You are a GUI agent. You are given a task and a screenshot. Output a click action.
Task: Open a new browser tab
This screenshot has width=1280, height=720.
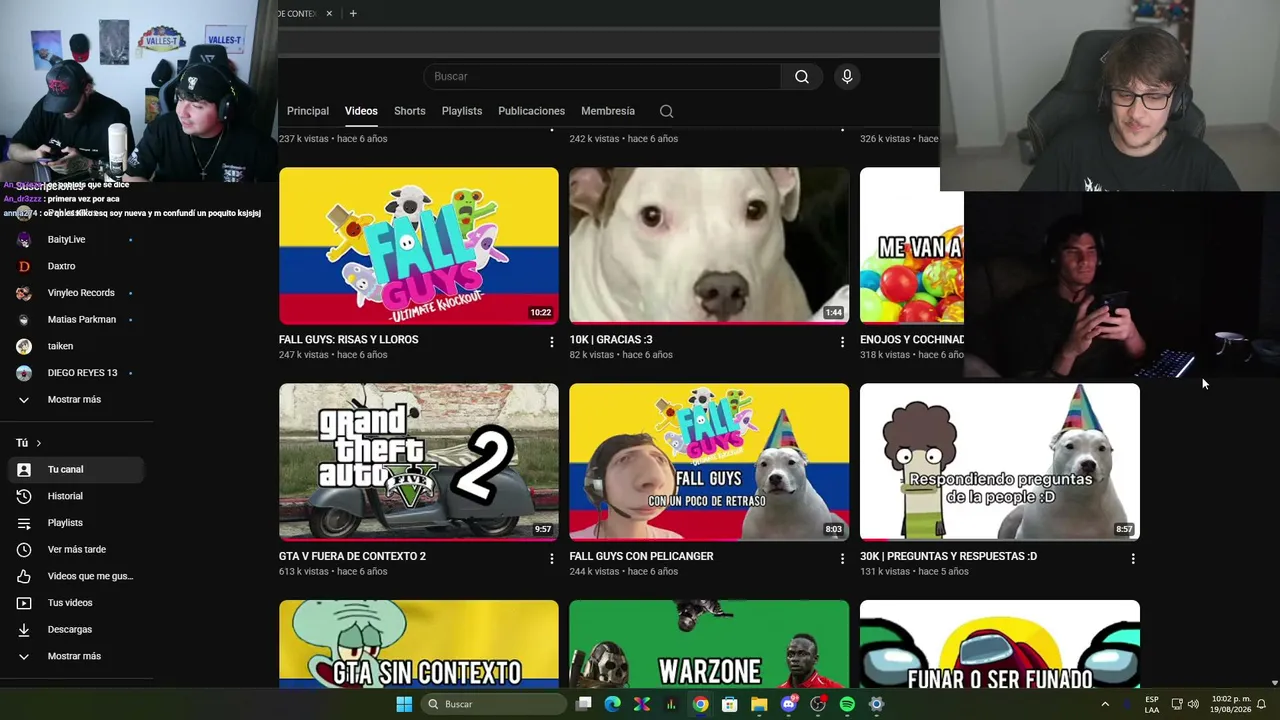(x=353, y=13)
